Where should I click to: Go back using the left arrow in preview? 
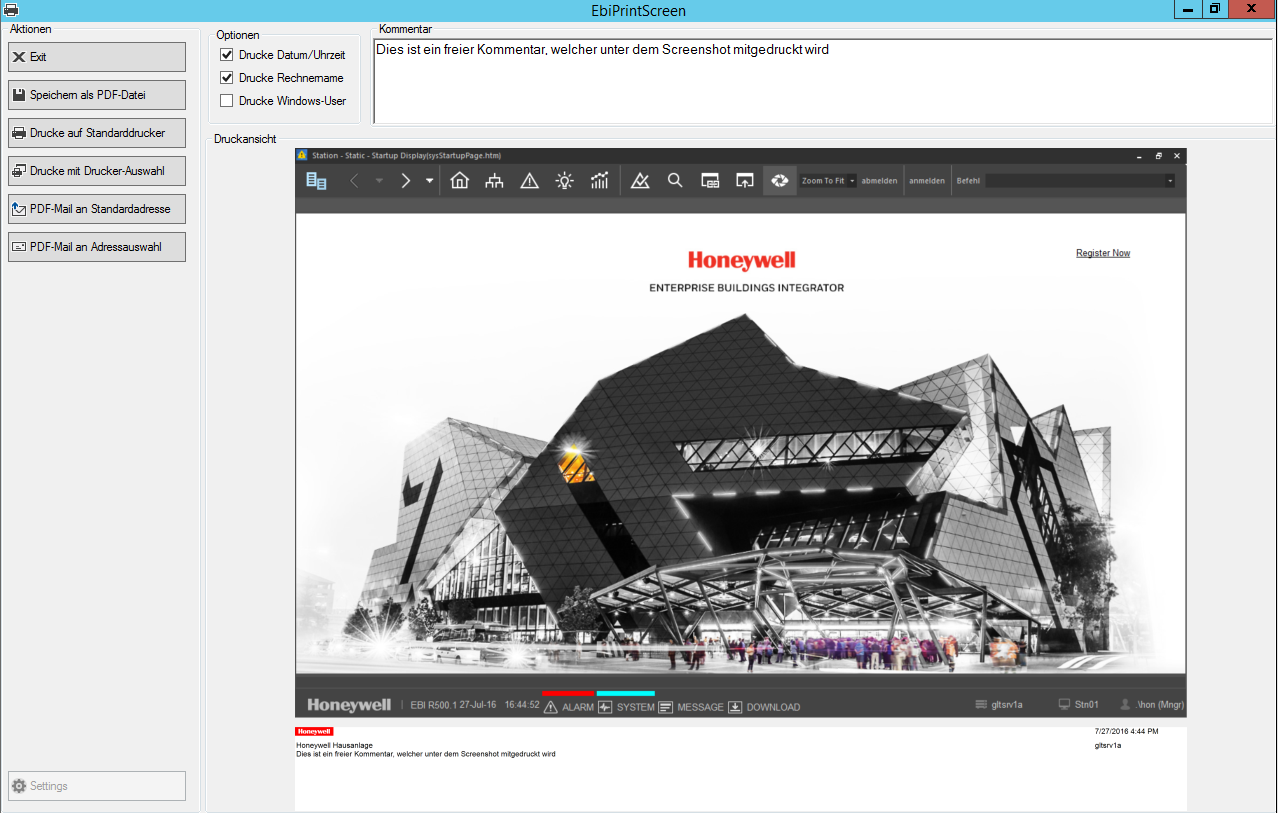coord(354,181)
